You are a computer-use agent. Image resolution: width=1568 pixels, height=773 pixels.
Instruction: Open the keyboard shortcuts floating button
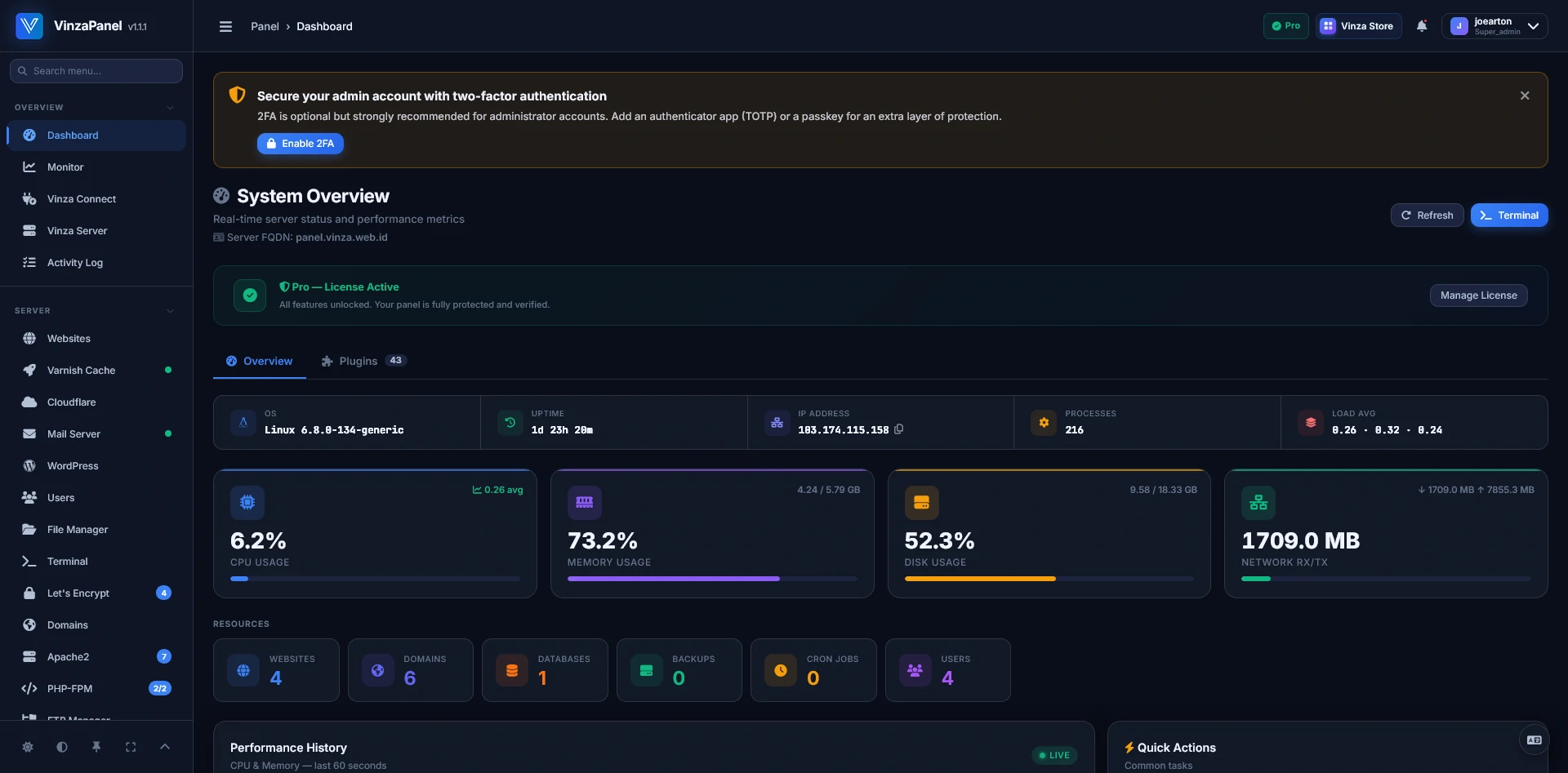1535,740
